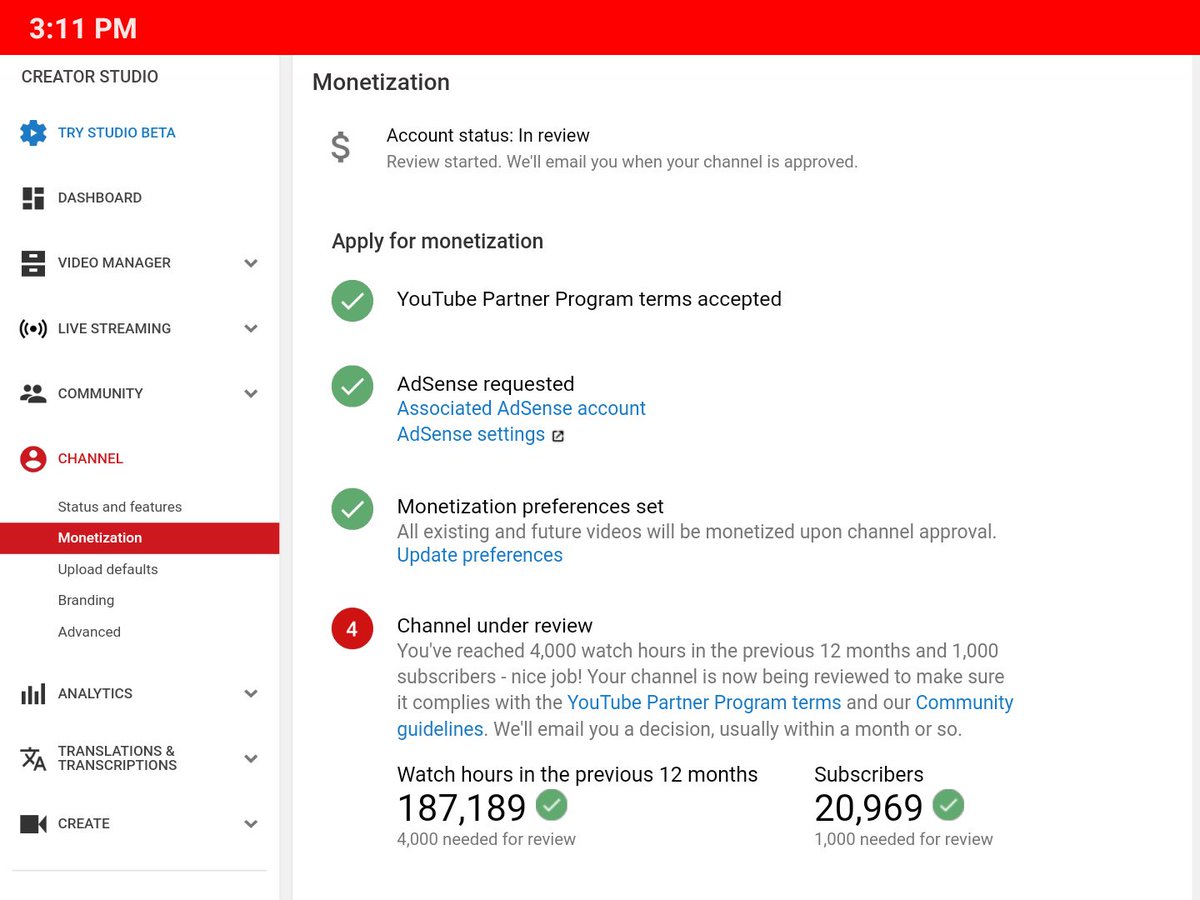Click the dollar sign account status icon
1200x900 pixels.
click(341, 147)
